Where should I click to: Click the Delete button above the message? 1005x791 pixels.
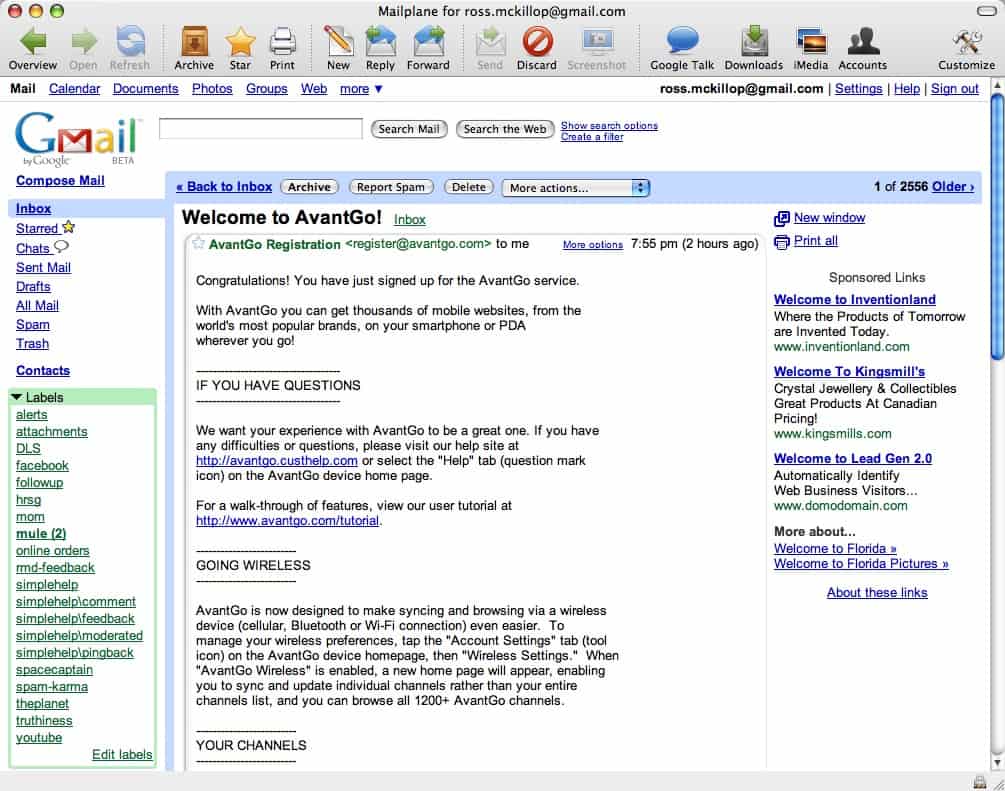click(469, 187)
